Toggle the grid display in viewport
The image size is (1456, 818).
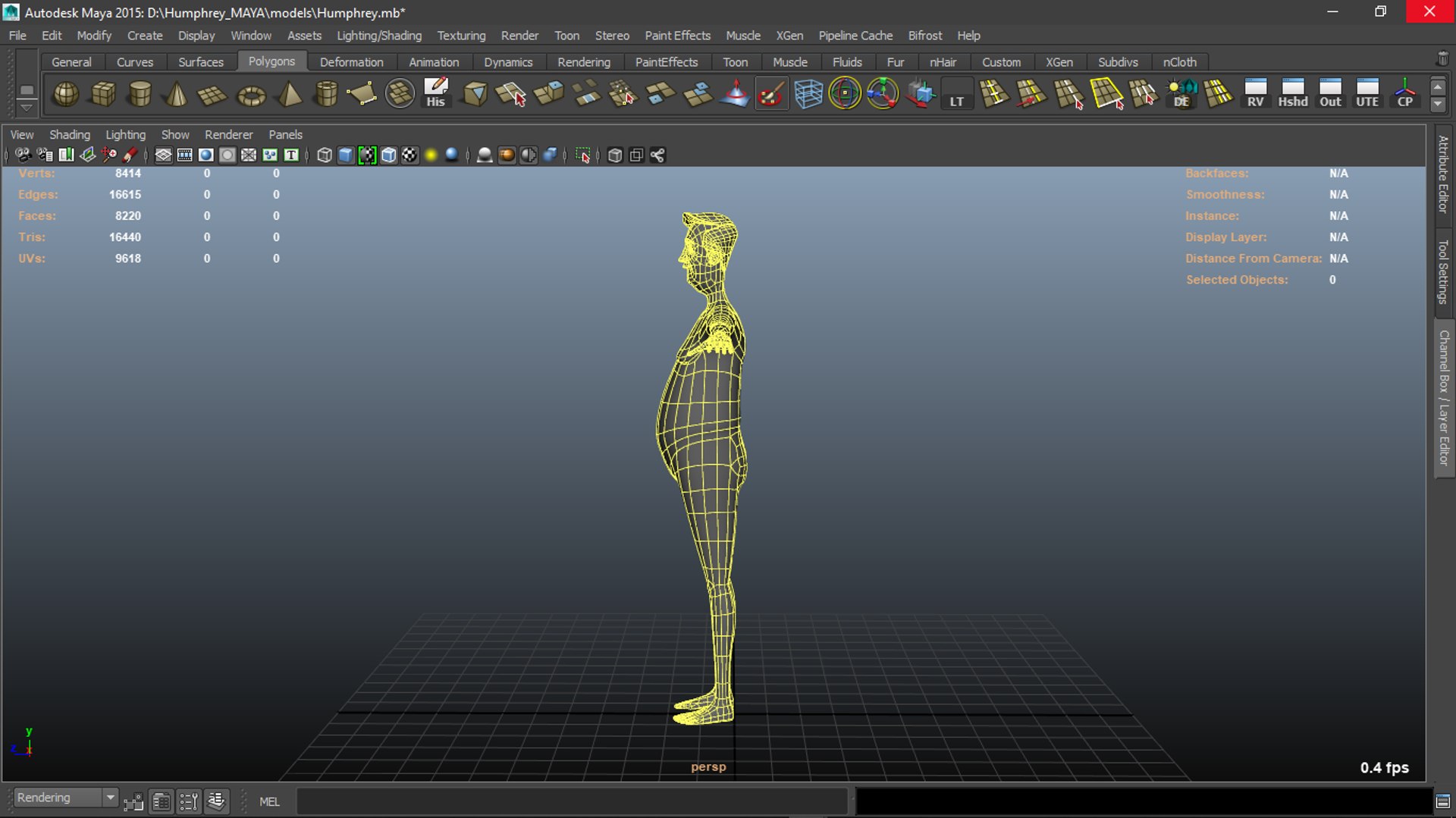click(163, 155)
